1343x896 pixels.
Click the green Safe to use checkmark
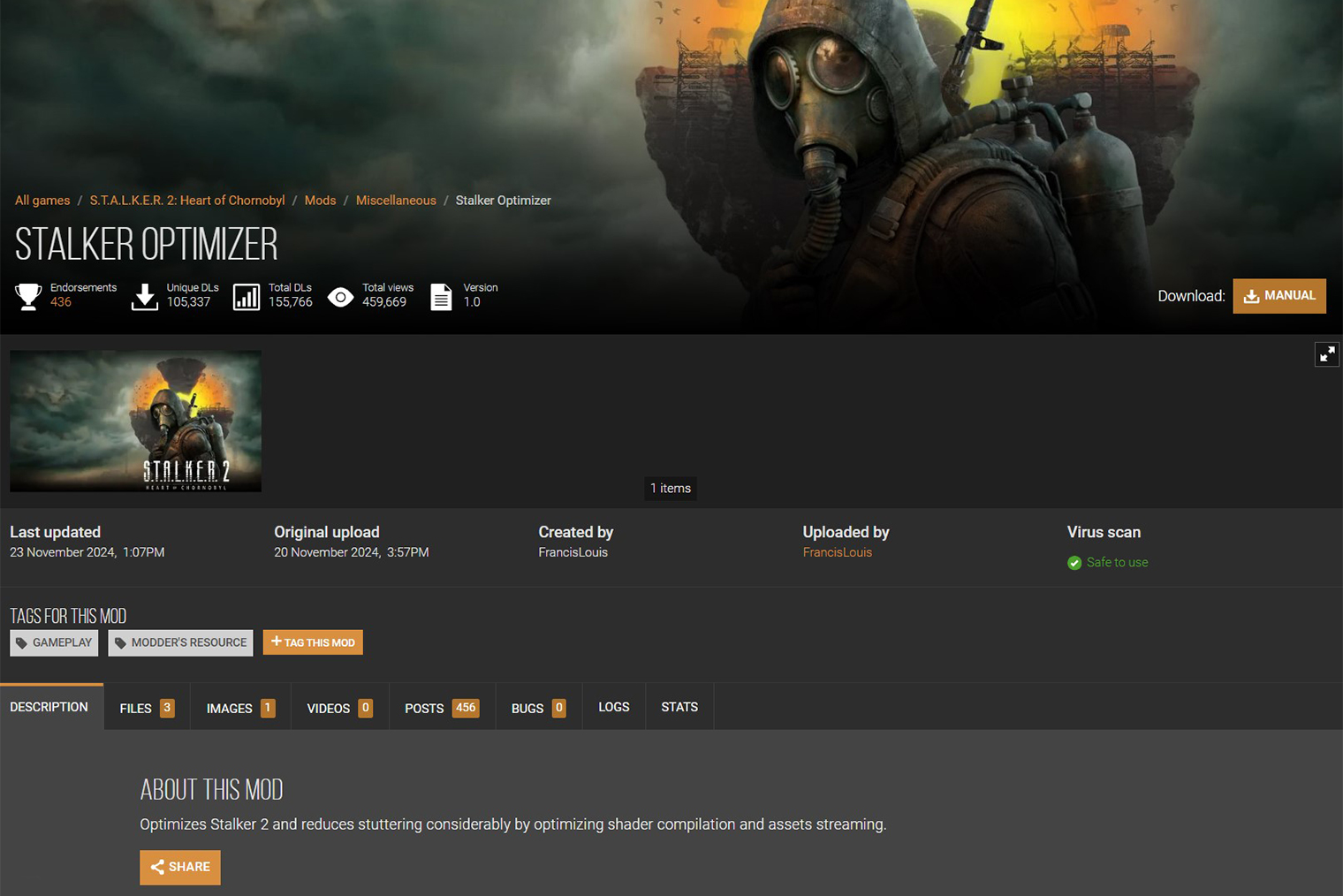tap(1074, 563)
